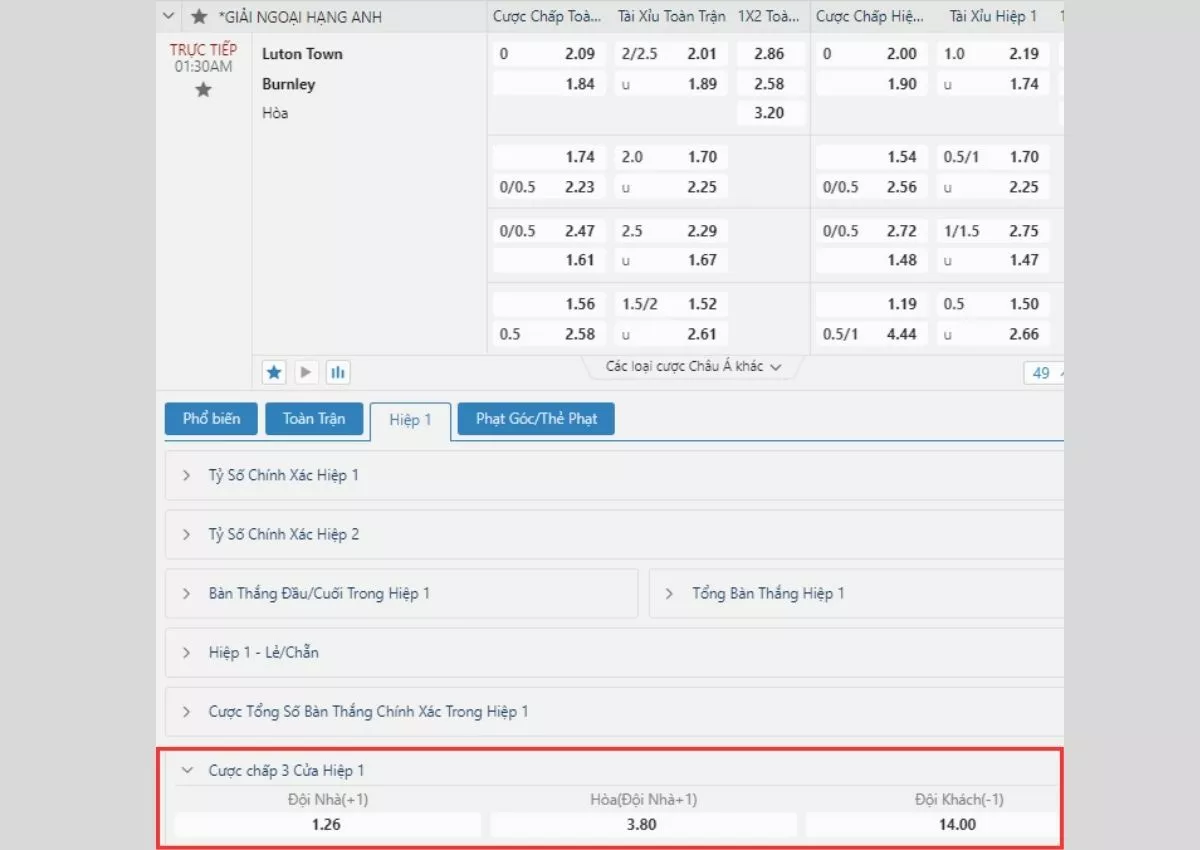Image resolution: width=1200 pixels, height=850 pixels.
Task: Pick 0/0.5 handicap odds 2.23
Action: coord(548,187)
